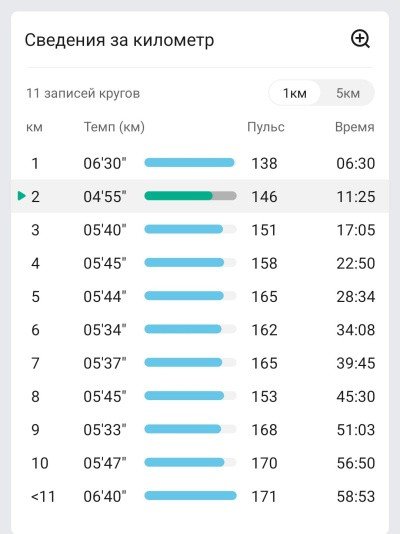Select the final <11 lap row
This screenshot has width=400, height=534.
click(200, 496)
